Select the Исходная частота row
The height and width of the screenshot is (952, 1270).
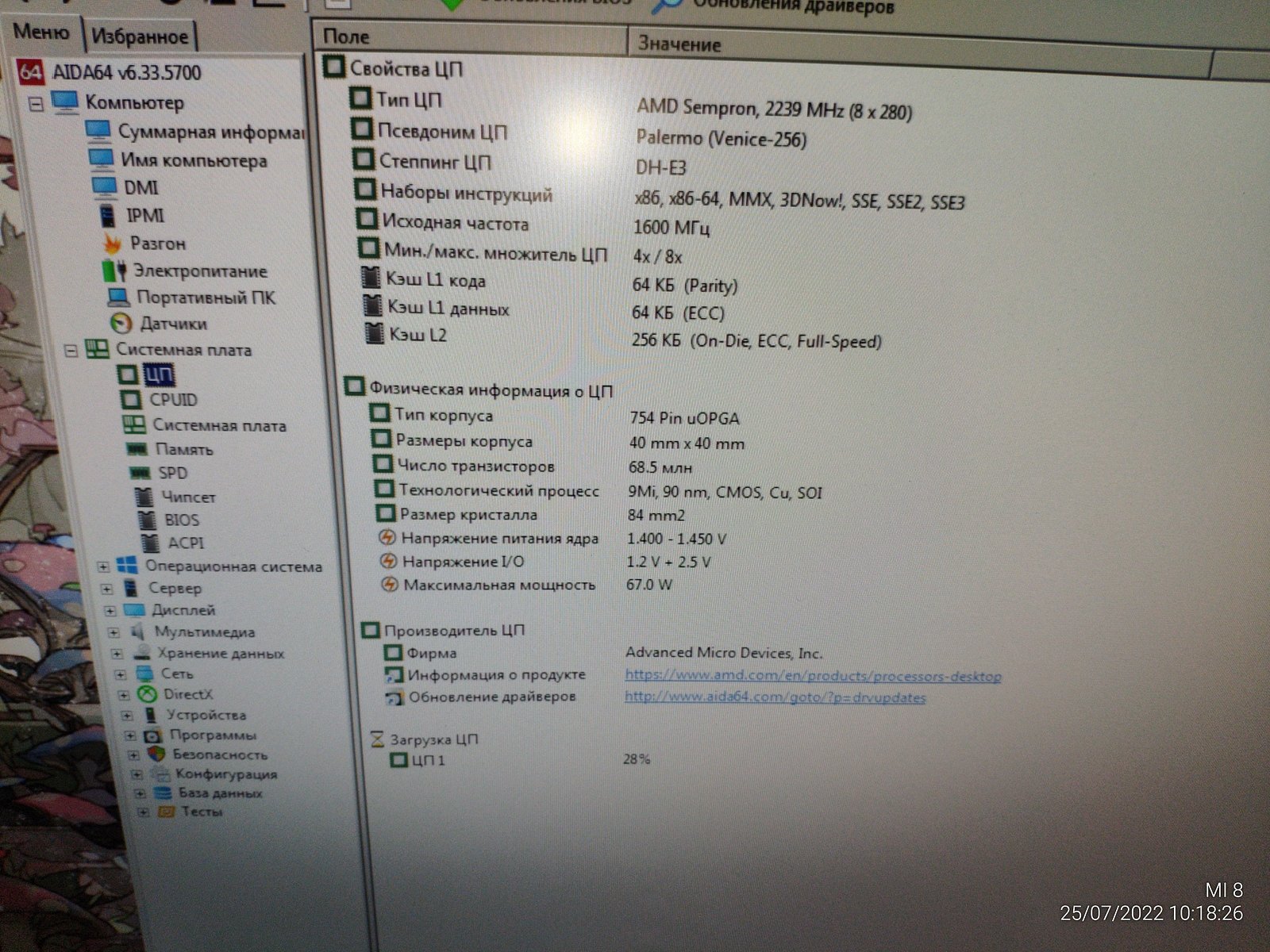pyautogui.click(x=533, y=225)
